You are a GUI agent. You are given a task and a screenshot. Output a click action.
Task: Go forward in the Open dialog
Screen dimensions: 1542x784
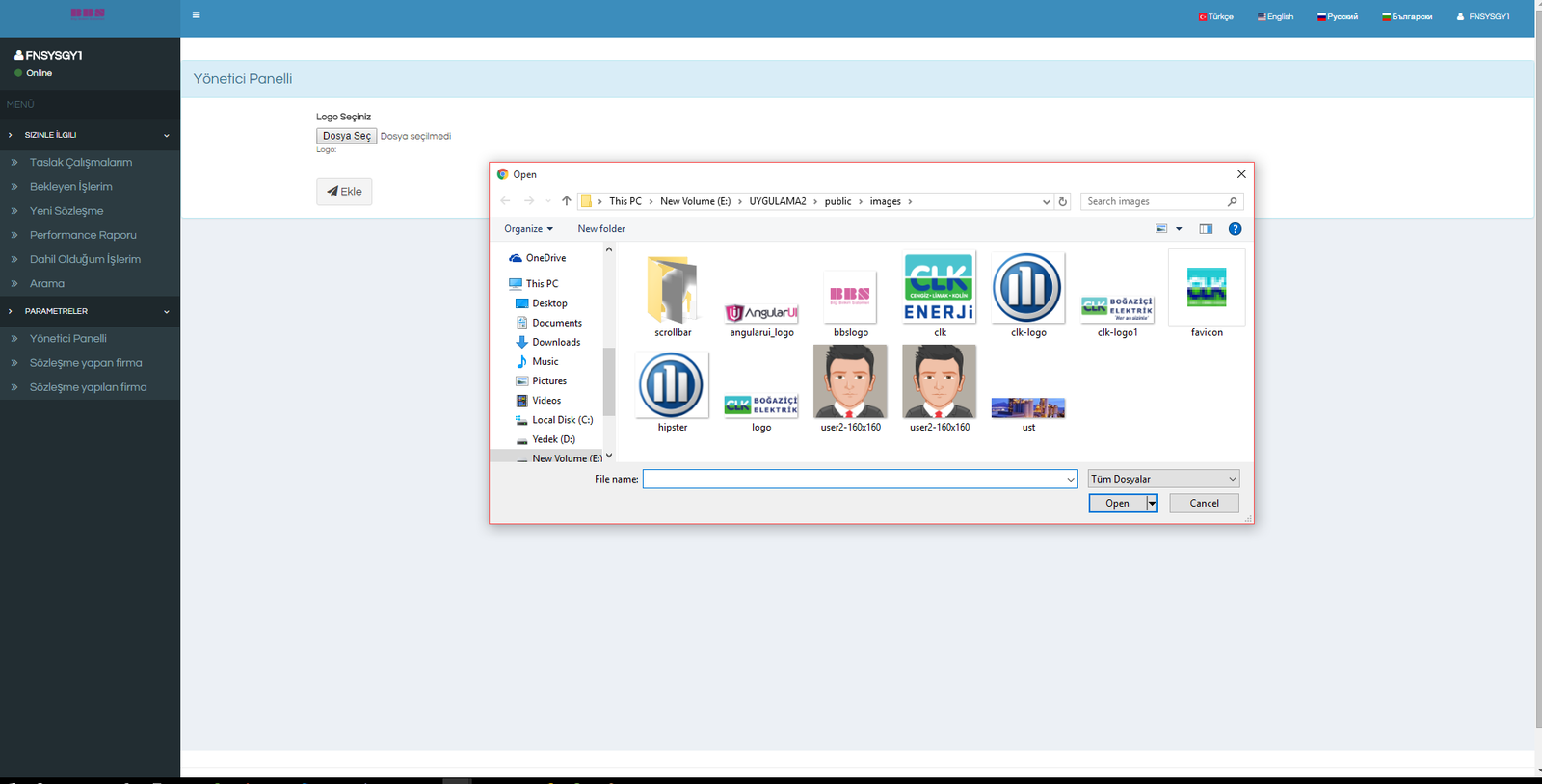click(x=528, y=201)
